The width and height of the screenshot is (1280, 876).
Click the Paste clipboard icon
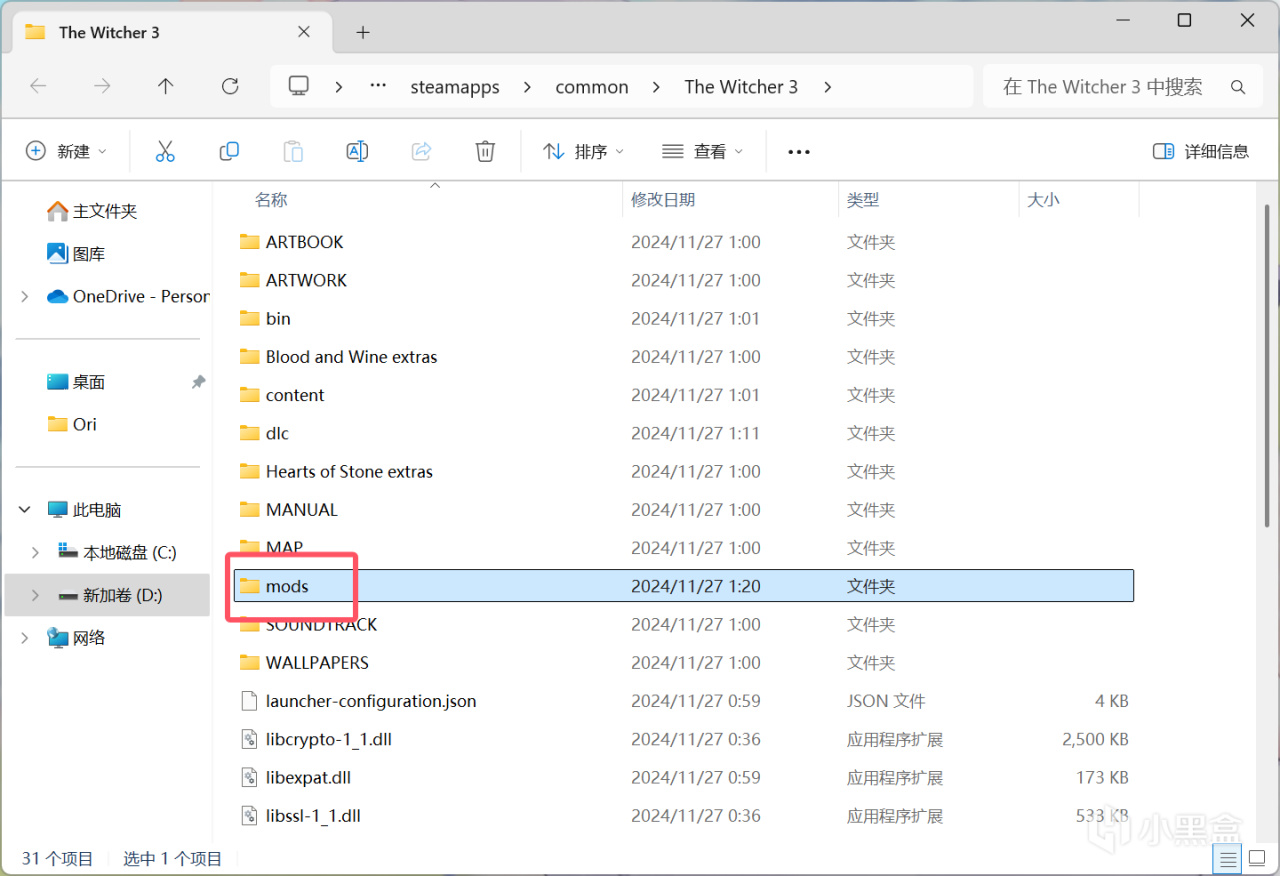point(293,151)
